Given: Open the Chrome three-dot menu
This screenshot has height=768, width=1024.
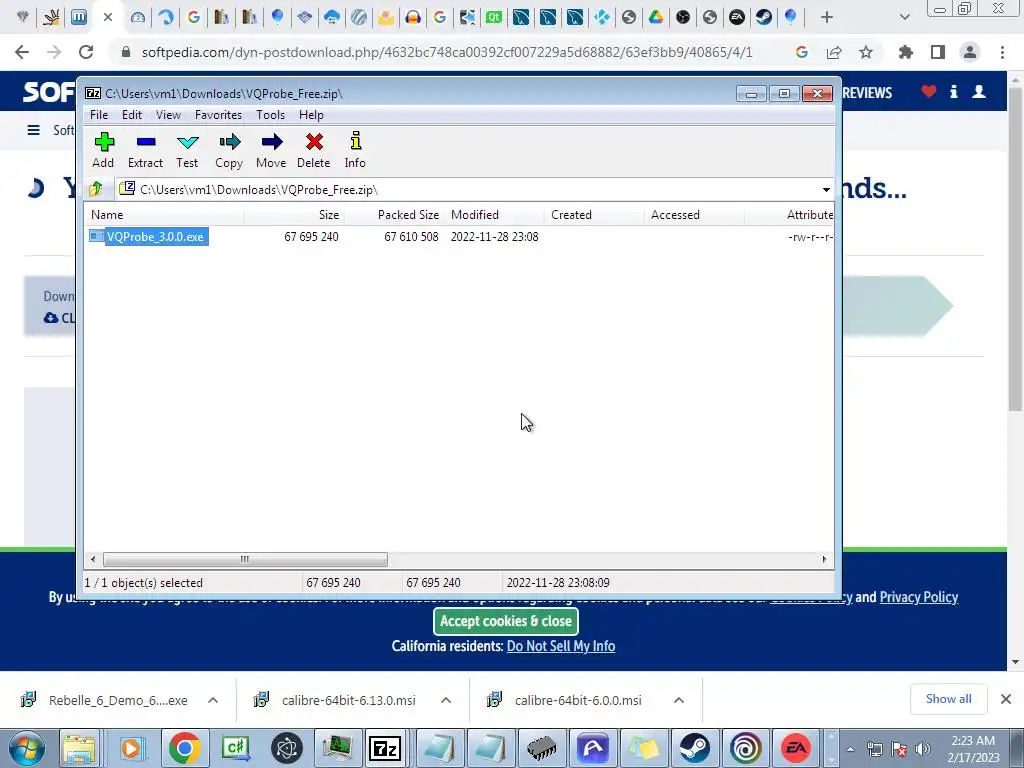Looking at the screenshot, I should point(1002,52).
